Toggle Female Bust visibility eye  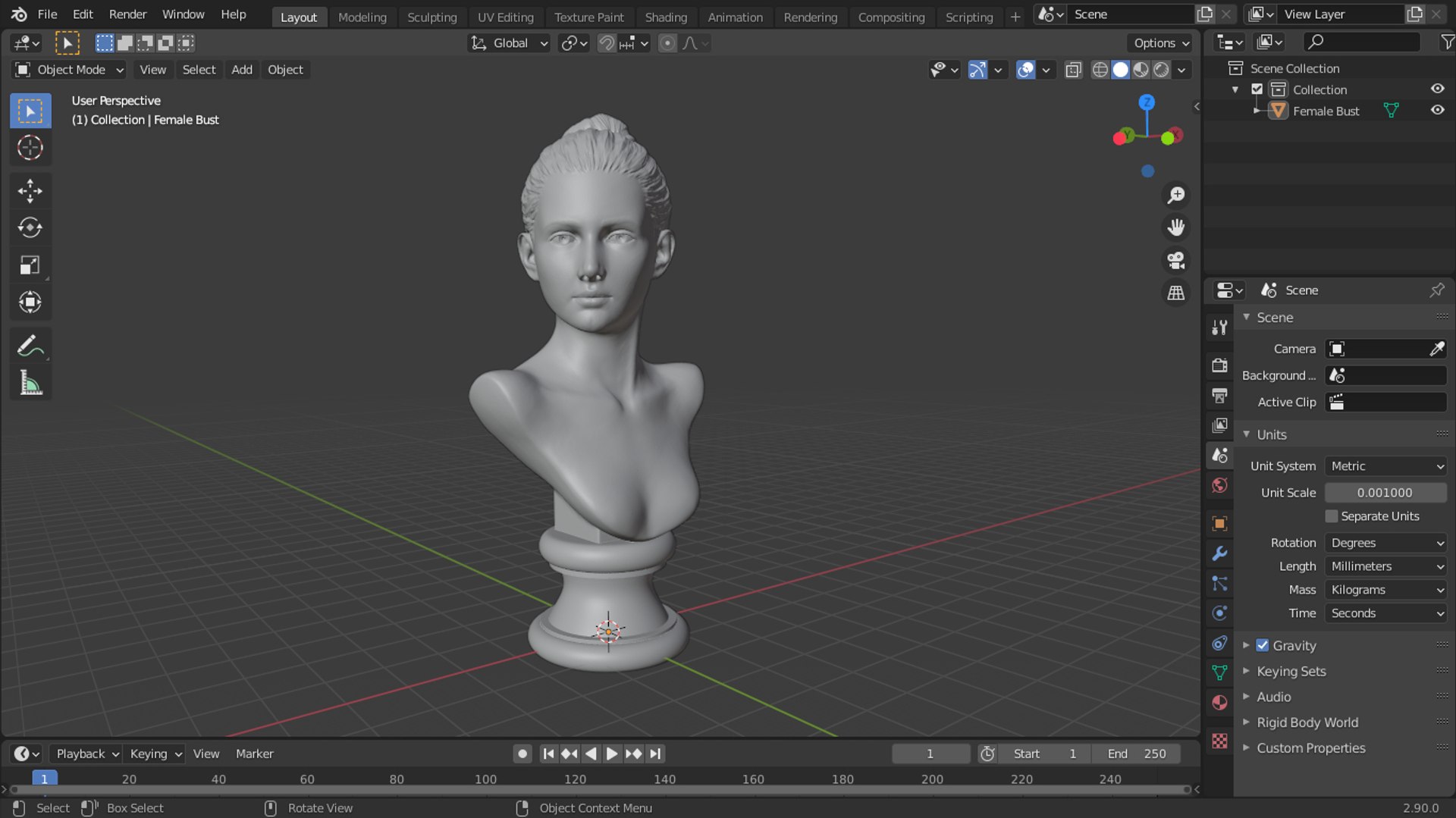tap(1437, 110)
